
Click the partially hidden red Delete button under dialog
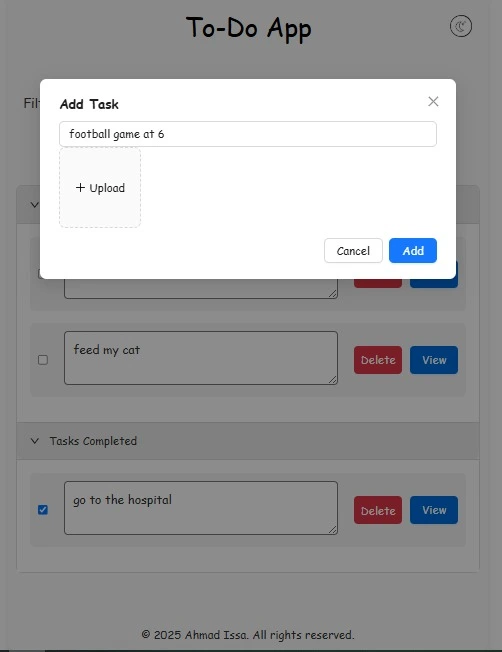[378, 284]
